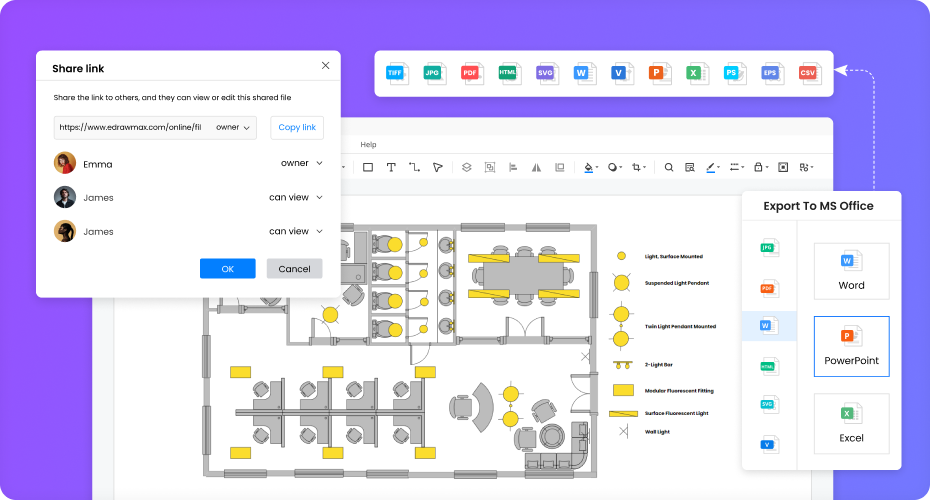Select the Rectangle shape tool
This screenshot has height=500, width=930.
pyautogui.click(x=368, y=167)
